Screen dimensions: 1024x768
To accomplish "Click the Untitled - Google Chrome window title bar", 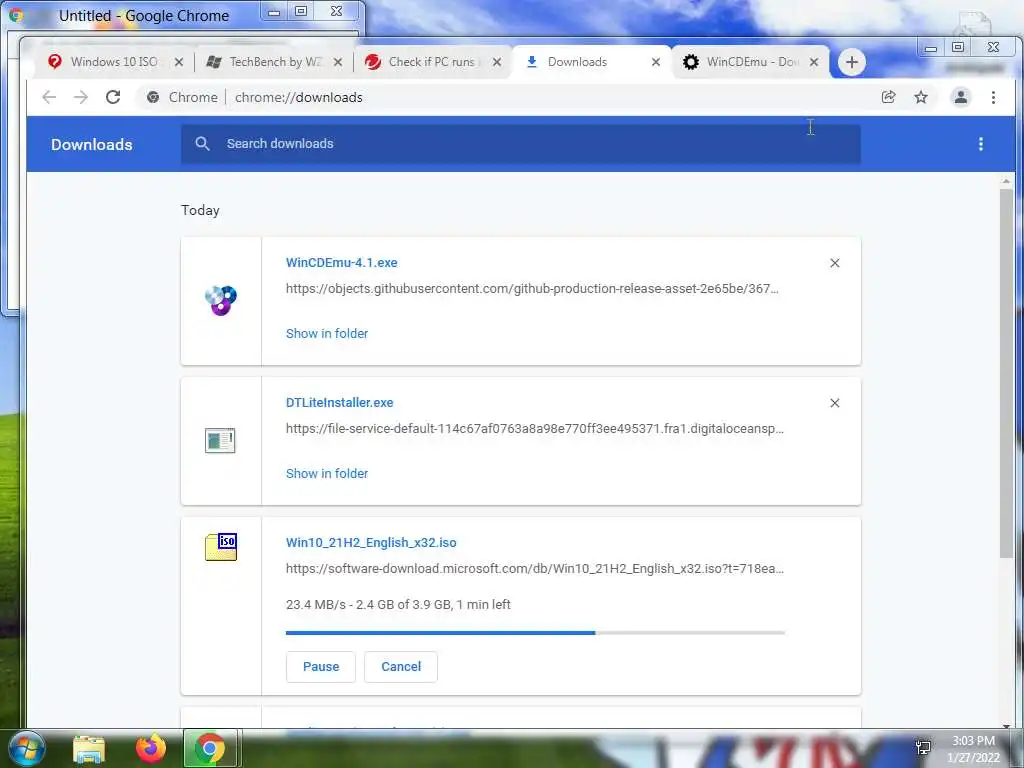I will click(144, 16).
